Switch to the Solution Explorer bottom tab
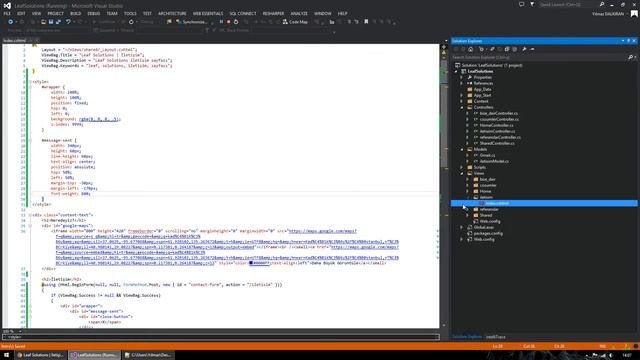Screen dimensions: 640x360 [467, 337]
